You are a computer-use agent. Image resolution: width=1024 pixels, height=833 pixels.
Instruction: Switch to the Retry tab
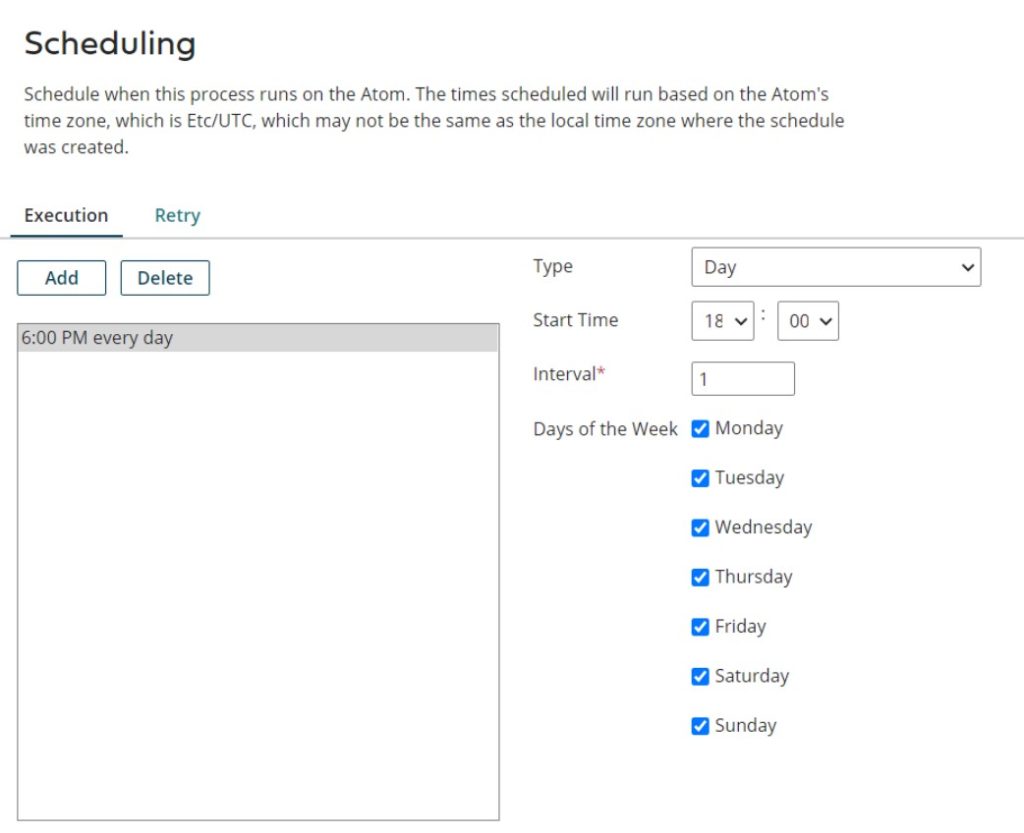(x=177, y=215)
